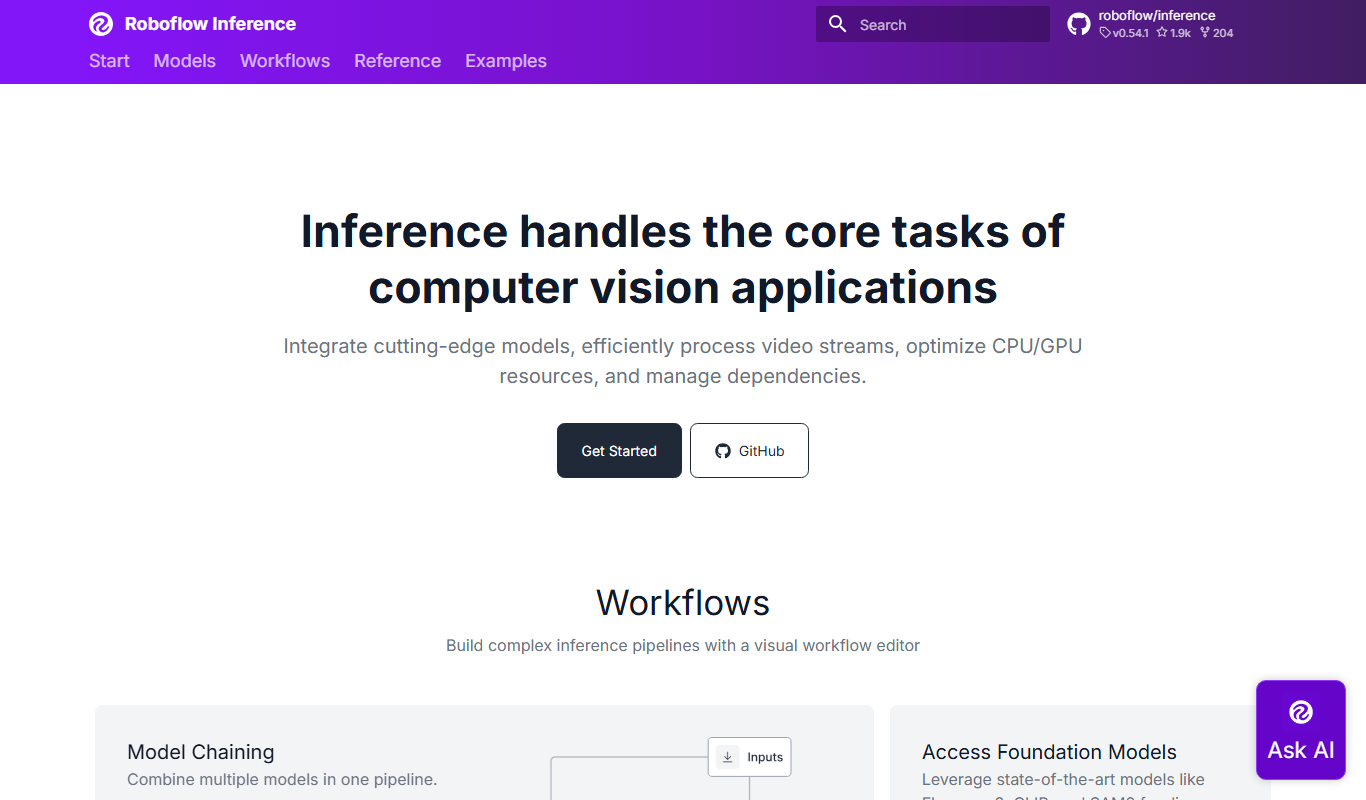Open the roboflow/inference repository link

pyautogui.click(x=1150, y=24)
